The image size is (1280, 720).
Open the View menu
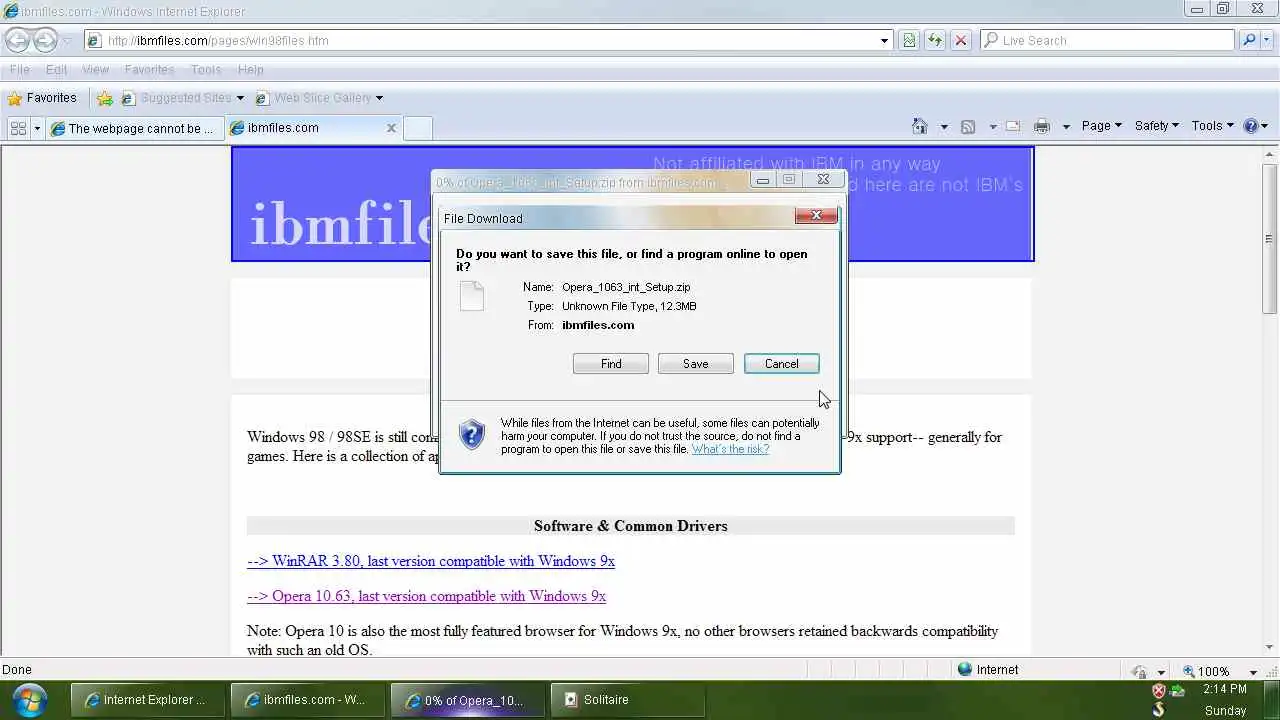tap(95, 69)
